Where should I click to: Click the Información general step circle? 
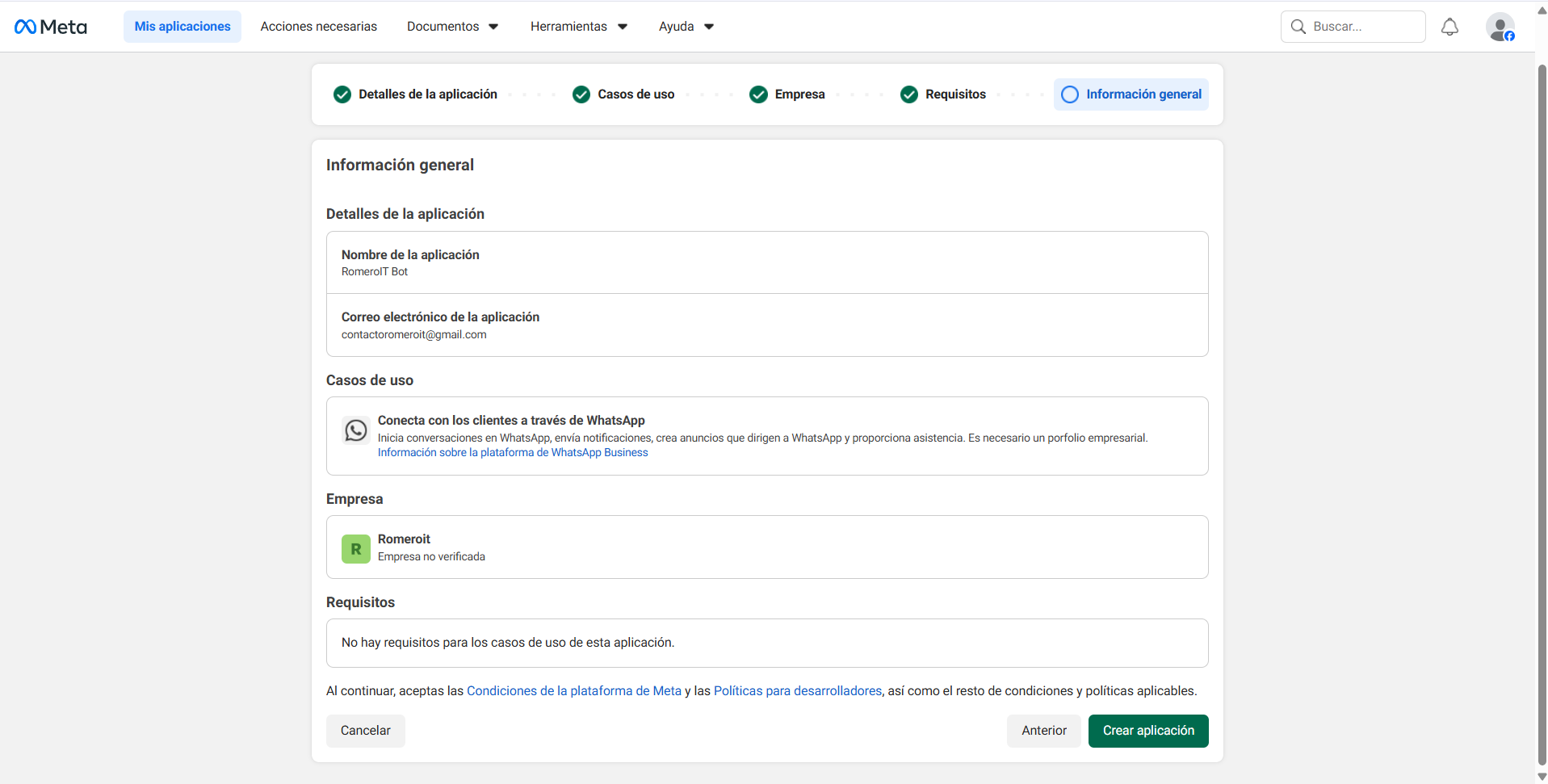[x=1070, y=94]
